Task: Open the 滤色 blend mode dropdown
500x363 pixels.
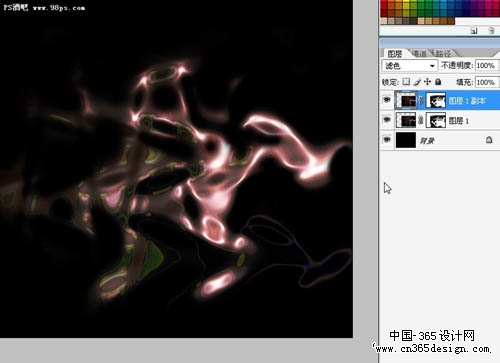Action: pyautogui.click(x=409, y=65)
